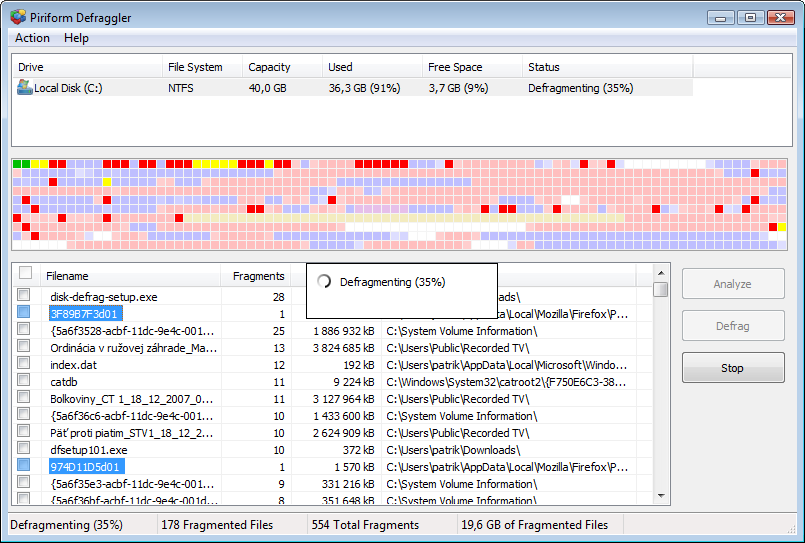Select the index.dat file row
The width and height of the screenshot is (805, 543).
click(334, 365)
